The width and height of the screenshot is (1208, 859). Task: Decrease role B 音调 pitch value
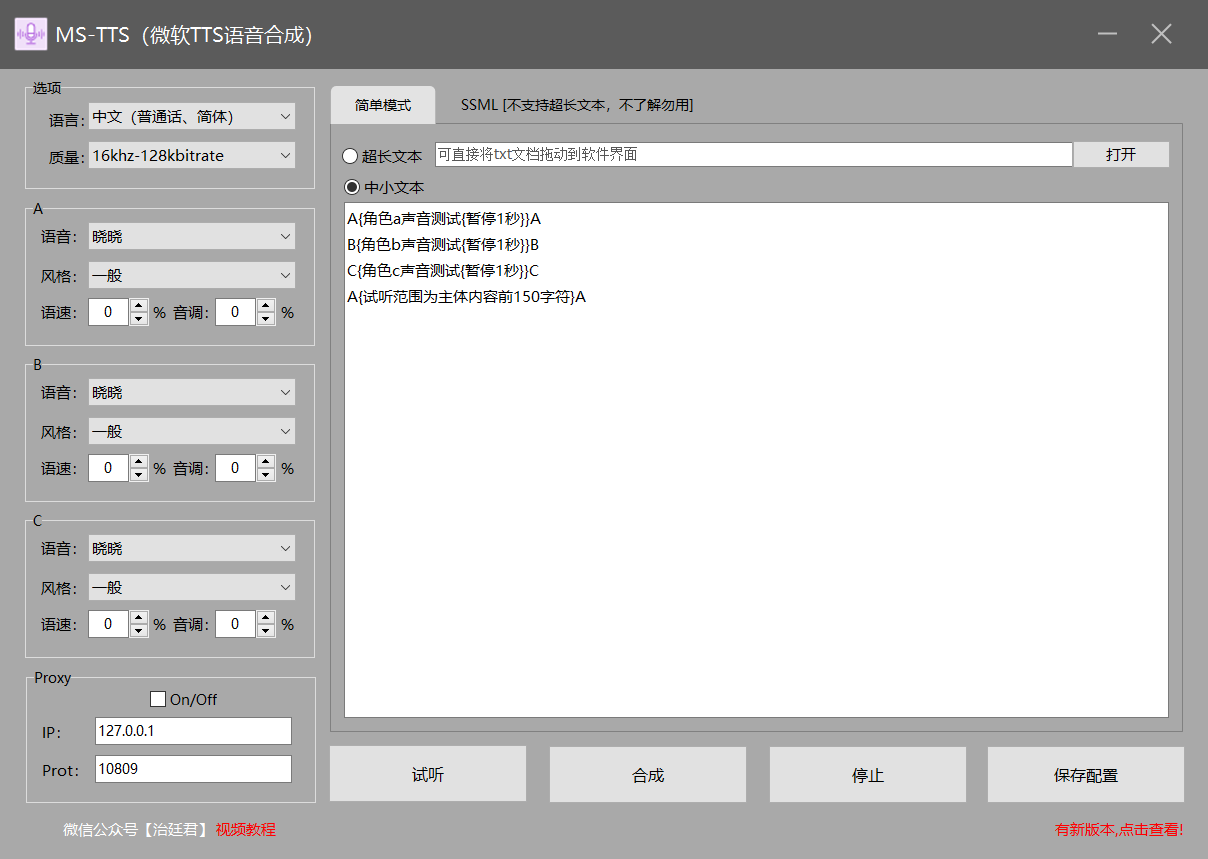pos(266,475)
